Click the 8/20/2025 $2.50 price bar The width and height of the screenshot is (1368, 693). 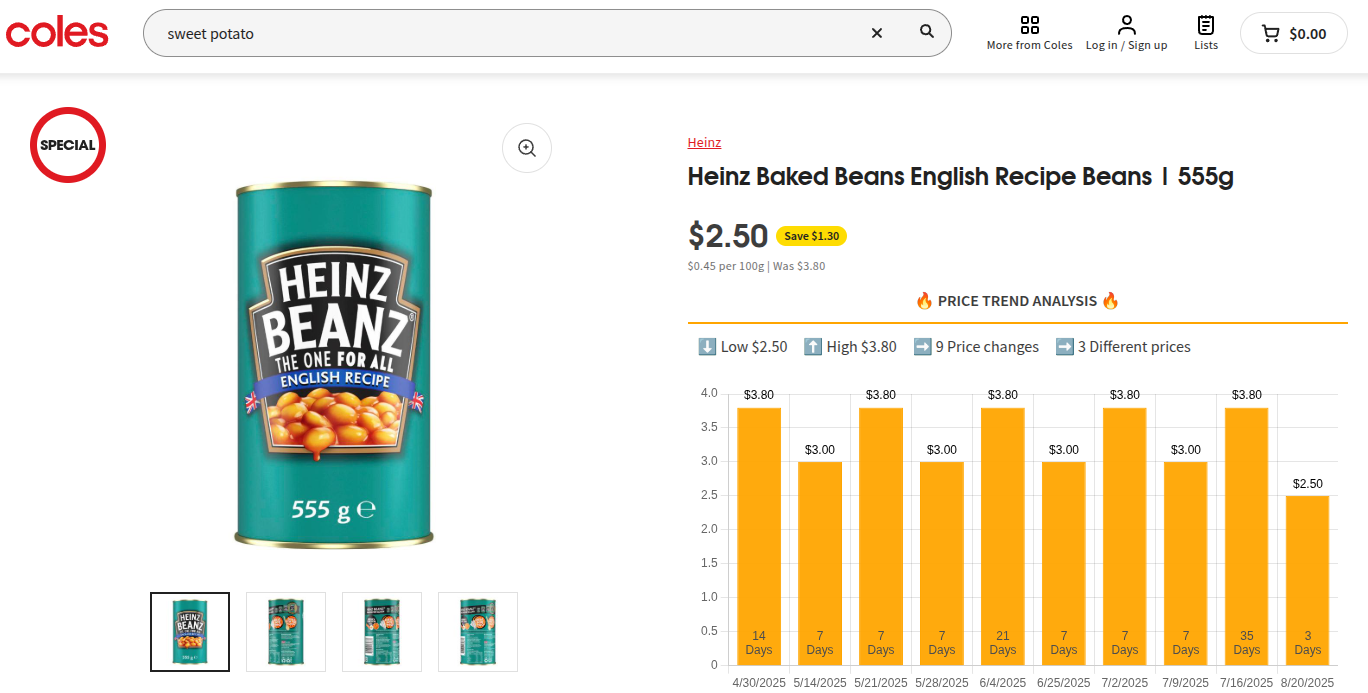pyautogui.click(x=1307, y=580)
